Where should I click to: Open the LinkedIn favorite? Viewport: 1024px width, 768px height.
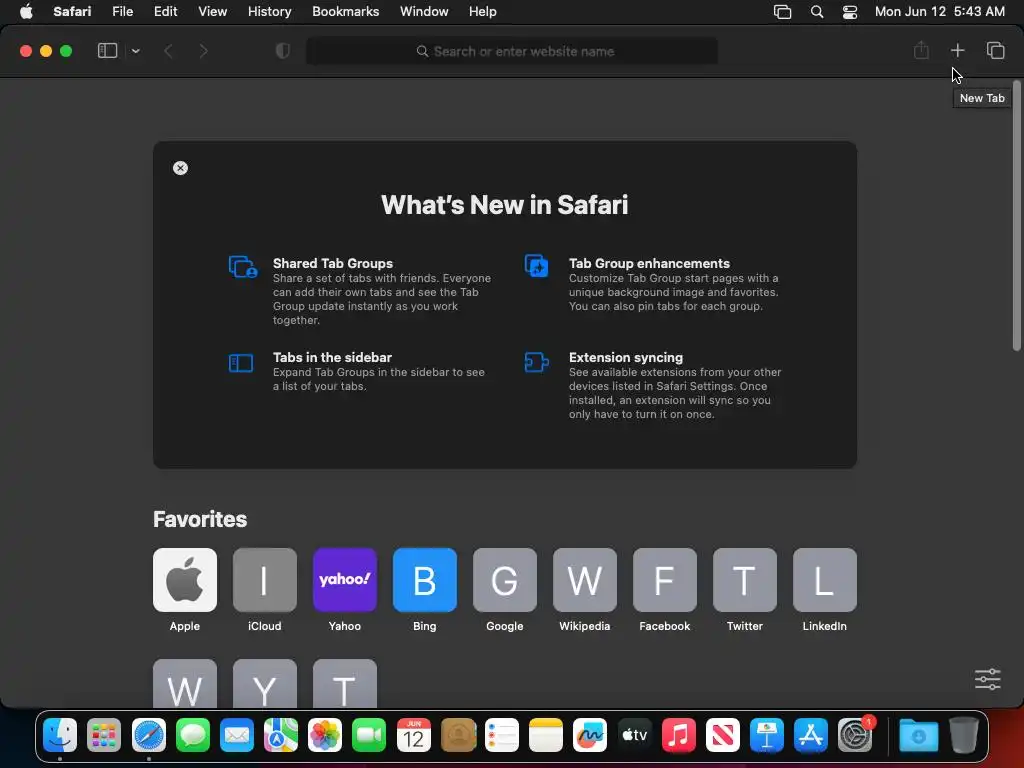pyautogui.click(x=825, y=580)
